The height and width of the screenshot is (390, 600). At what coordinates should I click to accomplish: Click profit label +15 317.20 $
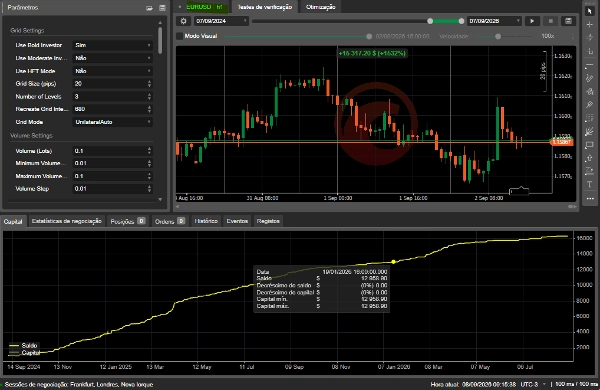372,53
